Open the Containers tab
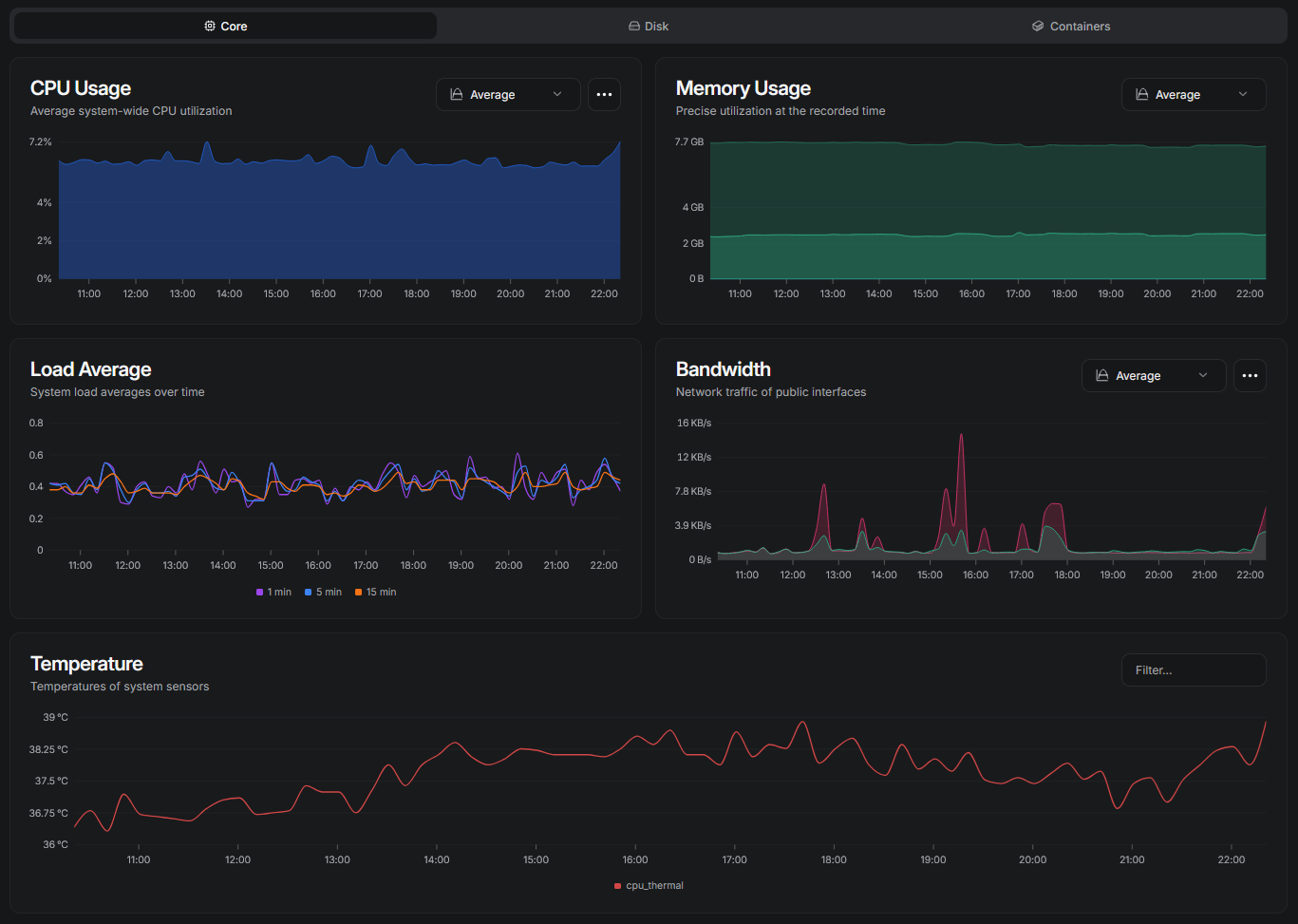Screen dimensions: 1298x924 1071,26
